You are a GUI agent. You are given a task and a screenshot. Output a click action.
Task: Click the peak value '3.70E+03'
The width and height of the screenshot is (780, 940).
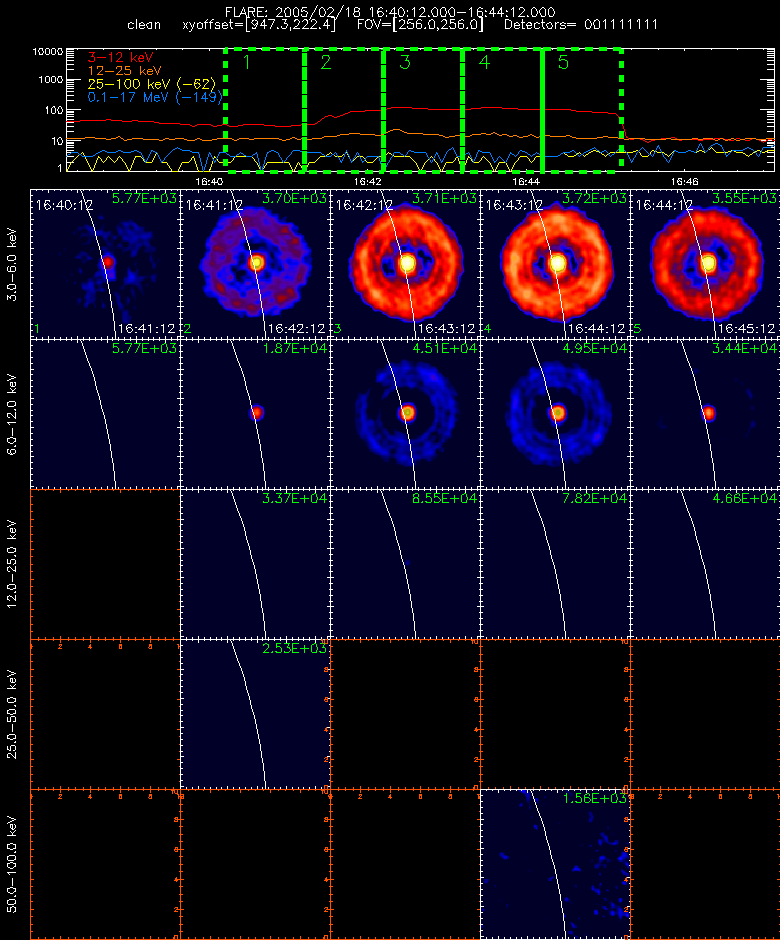point(294,198)
